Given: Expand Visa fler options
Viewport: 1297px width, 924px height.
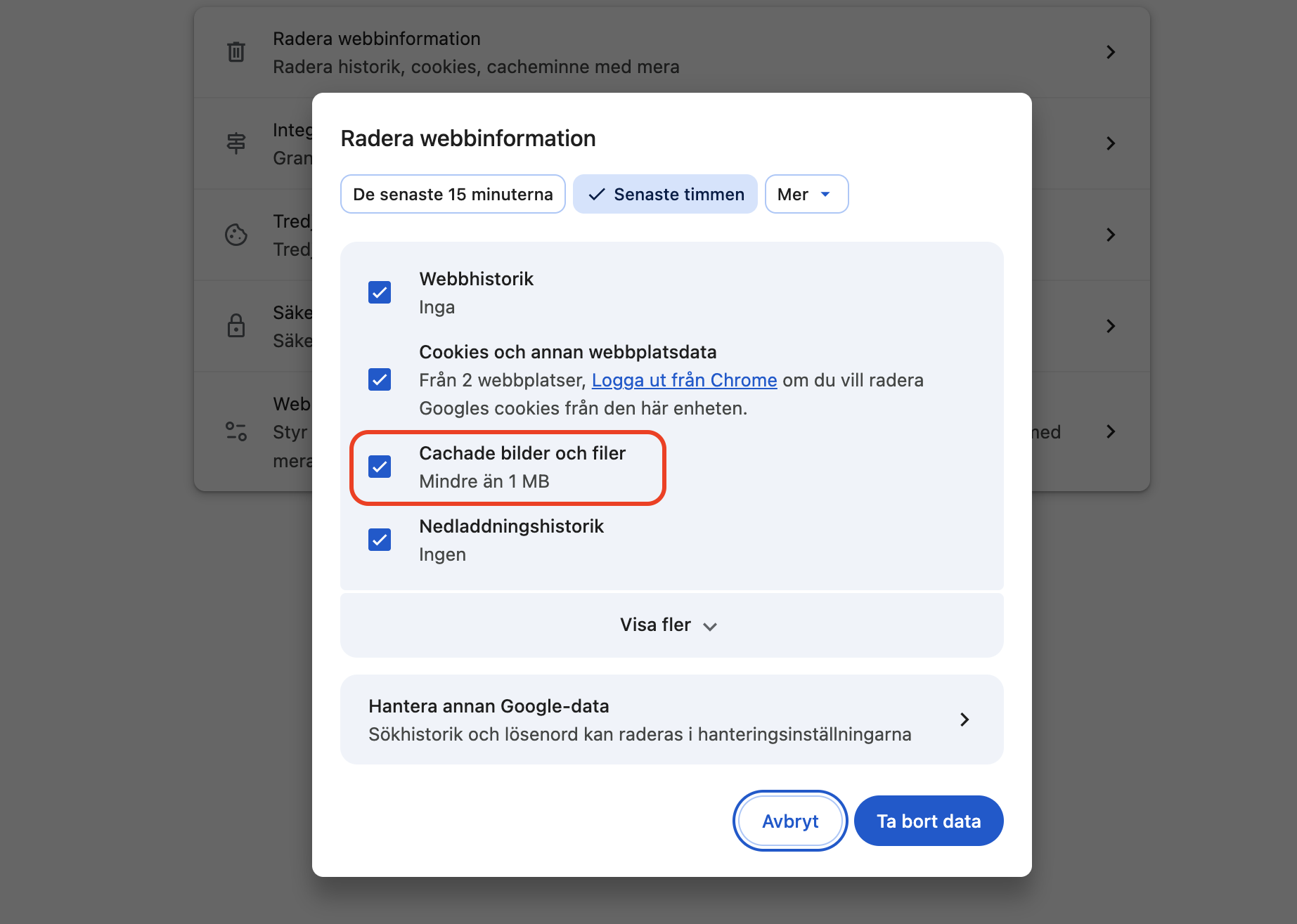Looking at the screenshot, I should (671, 625).
